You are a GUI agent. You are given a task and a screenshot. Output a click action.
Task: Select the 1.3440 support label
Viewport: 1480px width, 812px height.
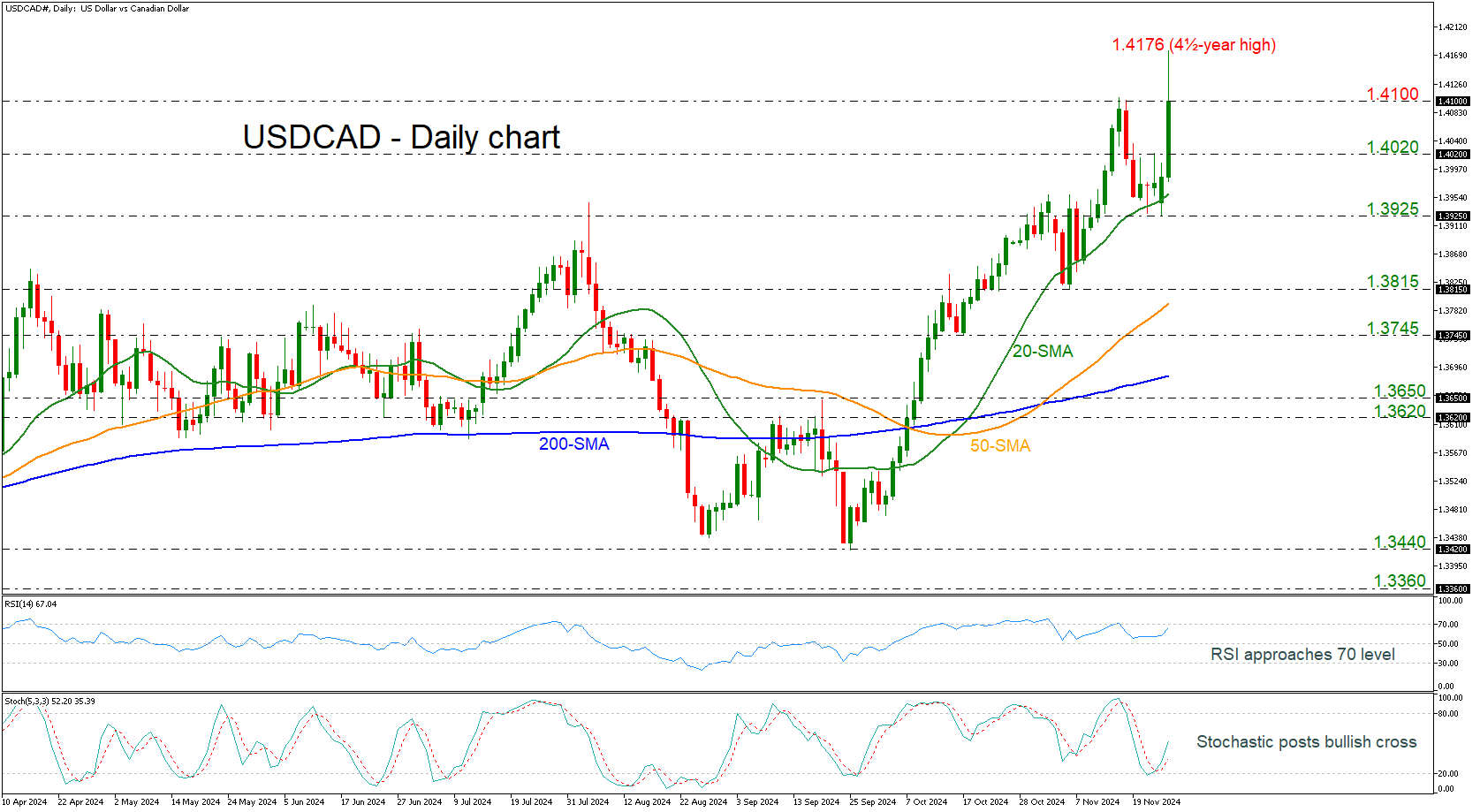1399,543
